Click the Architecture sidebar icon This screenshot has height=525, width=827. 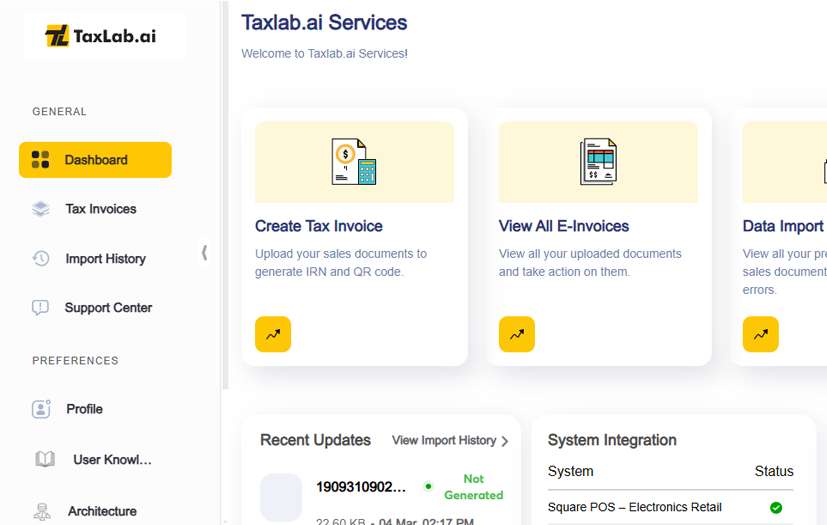coord(41,512)
